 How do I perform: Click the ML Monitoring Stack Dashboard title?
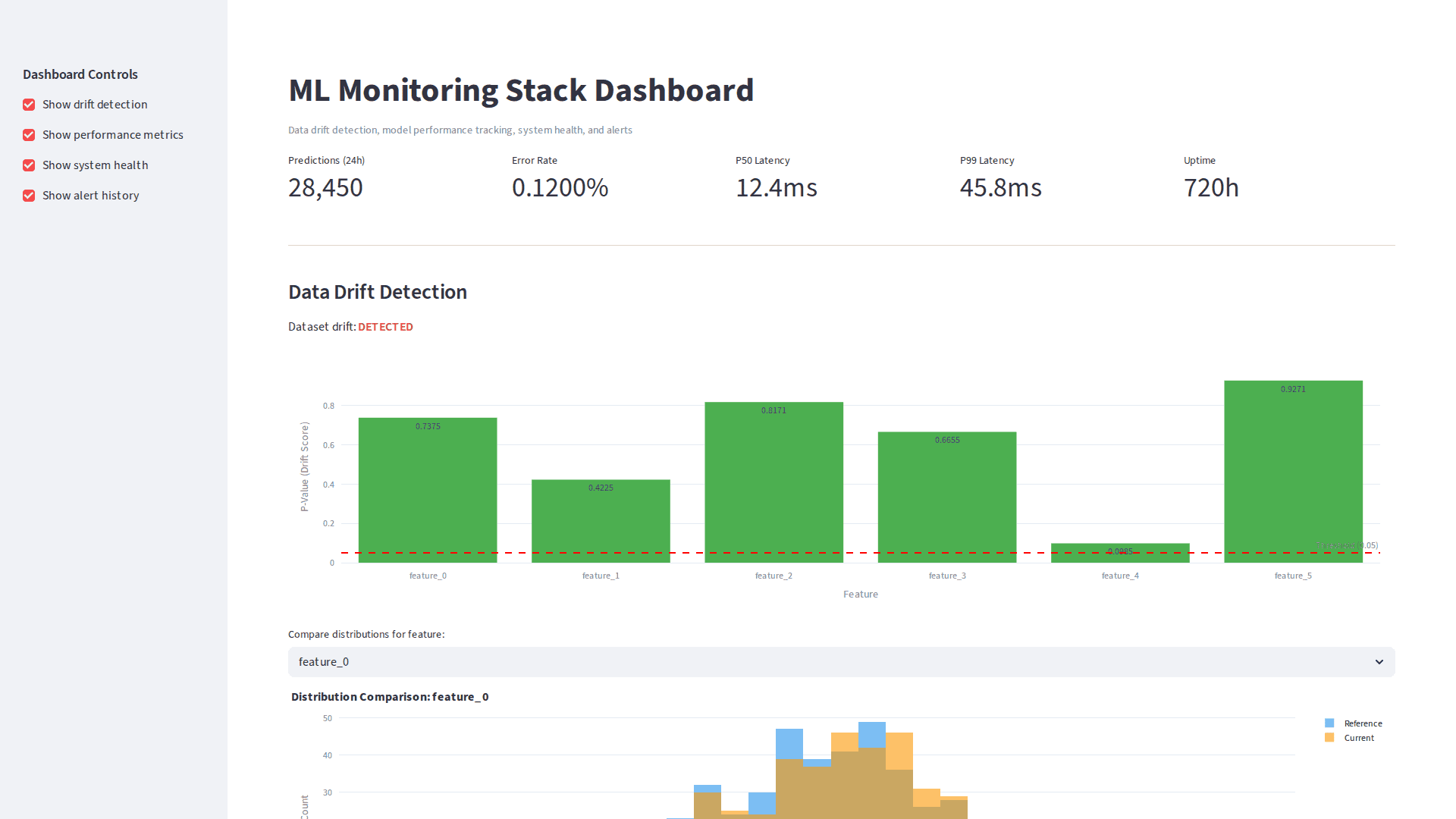520,89
